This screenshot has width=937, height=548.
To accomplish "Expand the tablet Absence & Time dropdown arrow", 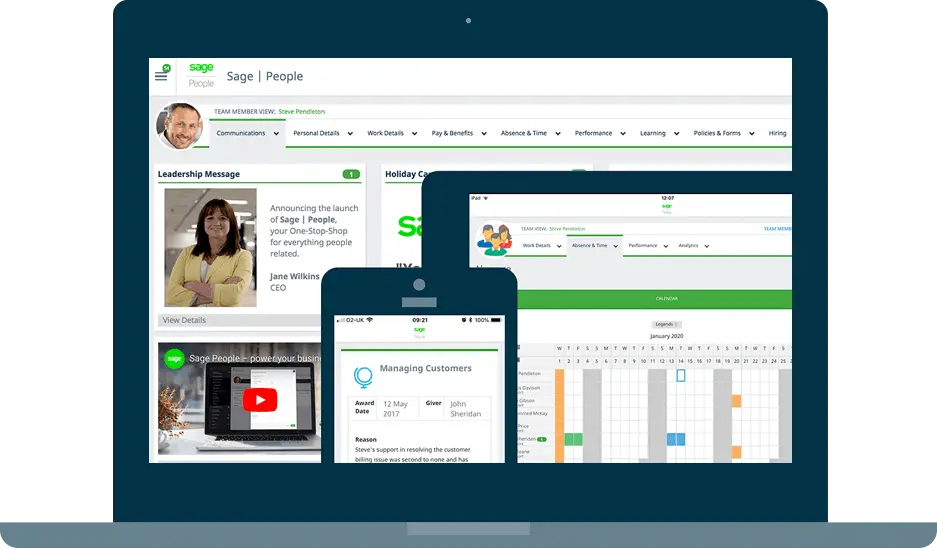I will (x=616, y=246).
